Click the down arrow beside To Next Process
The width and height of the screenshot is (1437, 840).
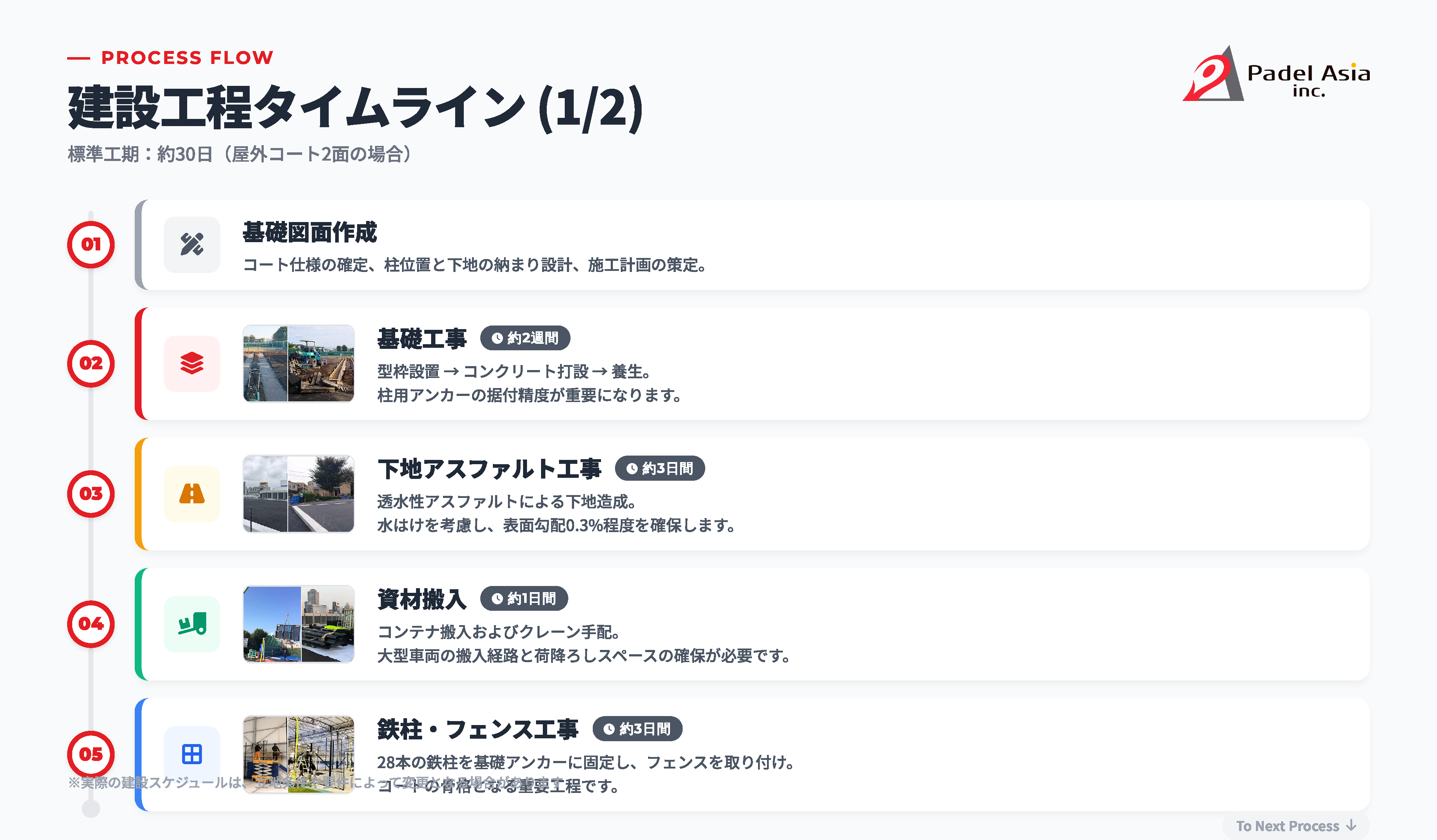click(x=1351, y=825)
